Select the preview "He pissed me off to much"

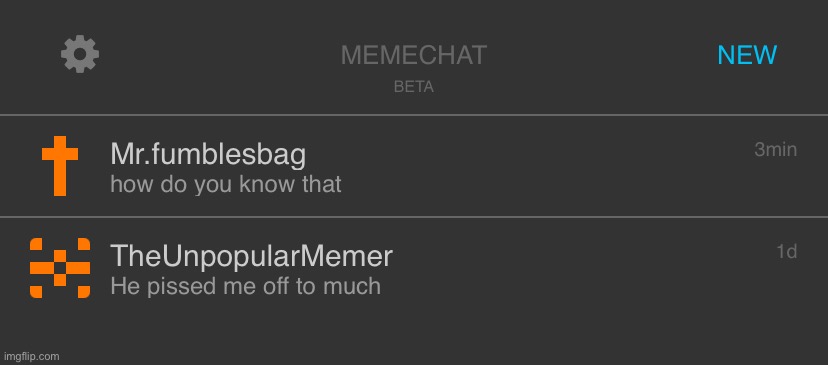coord(246,286)
